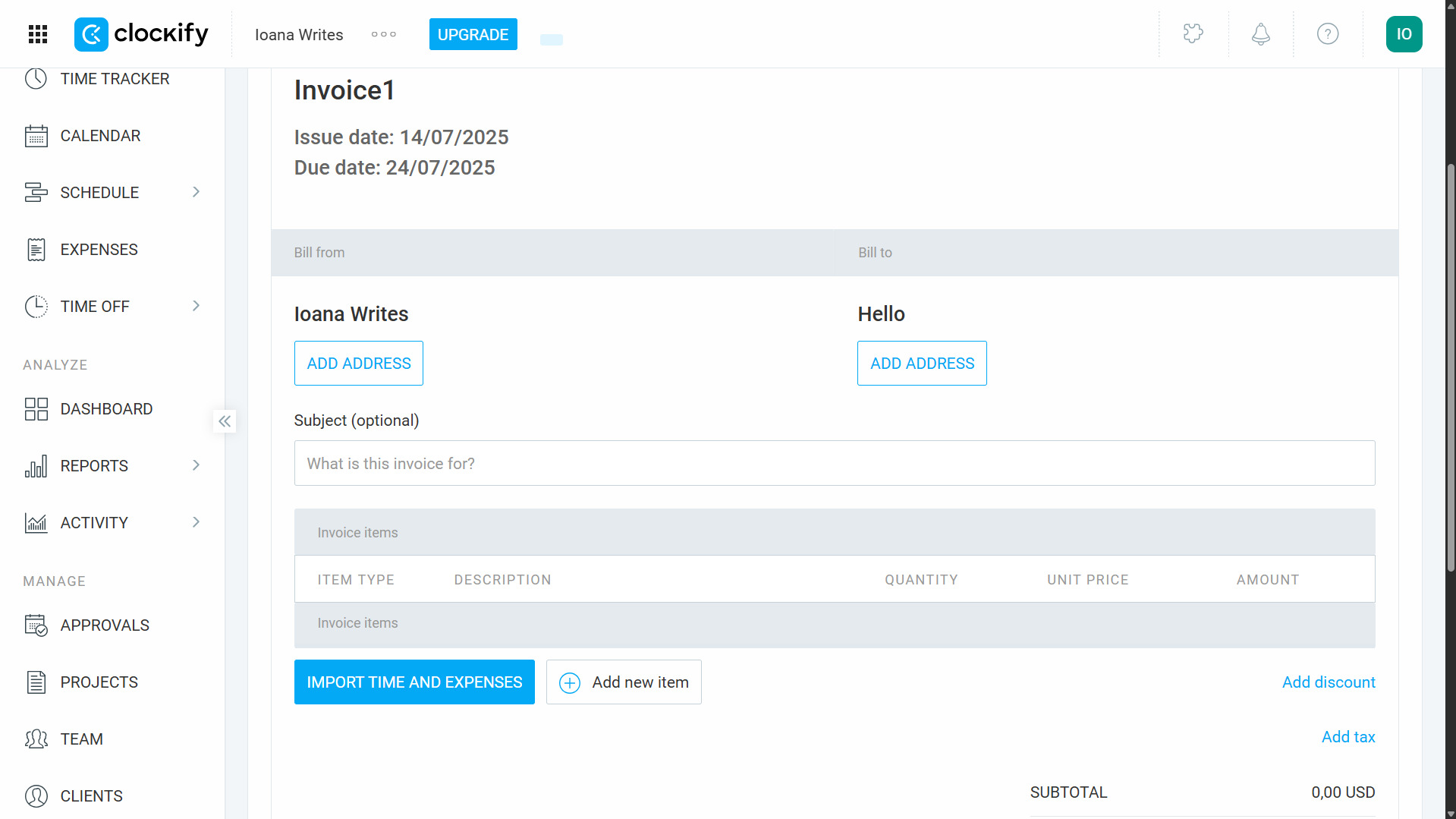
Task: Open the workspace three-dots menu
Action: click(x=383, y=34)
